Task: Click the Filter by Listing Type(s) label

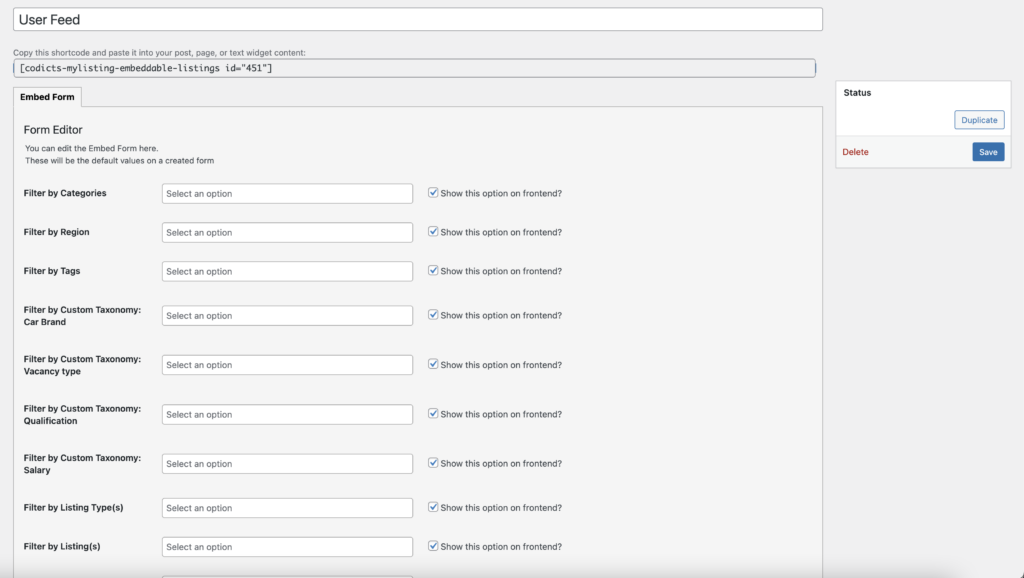Action: click(x=73, y=507)
